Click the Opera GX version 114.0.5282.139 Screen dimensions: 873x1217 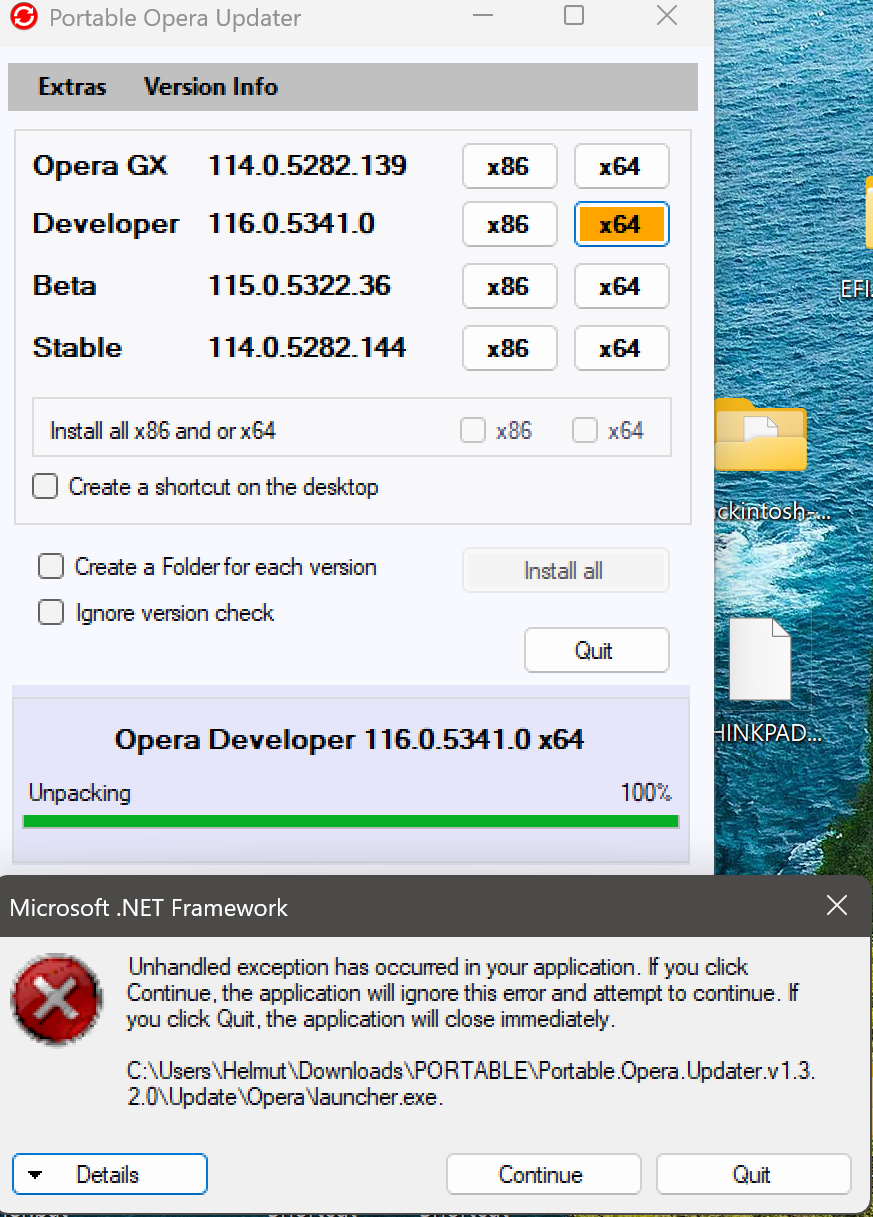coord(307,166)
